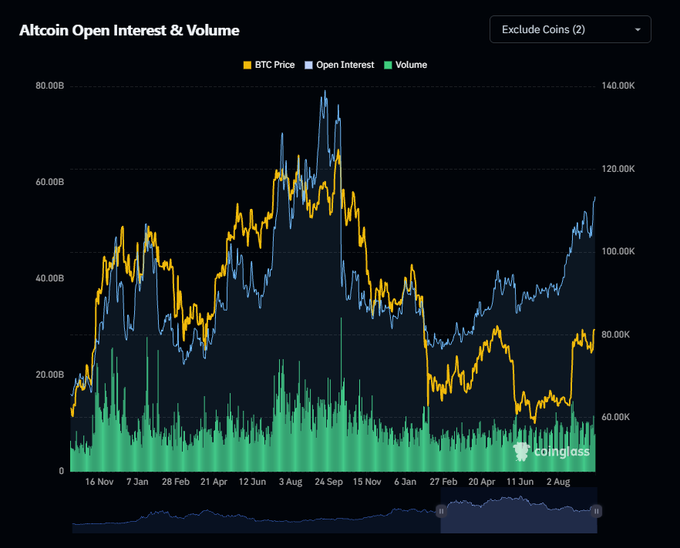Viewport: 680px width, 548px height.
Task: Click the green Volume legend swatch
Action: click(x=388, y=65)
